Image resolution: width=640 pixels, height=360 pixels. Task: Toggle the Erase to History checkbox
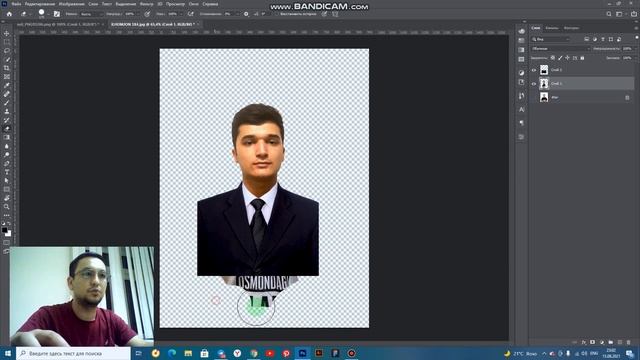coord(276,14)
